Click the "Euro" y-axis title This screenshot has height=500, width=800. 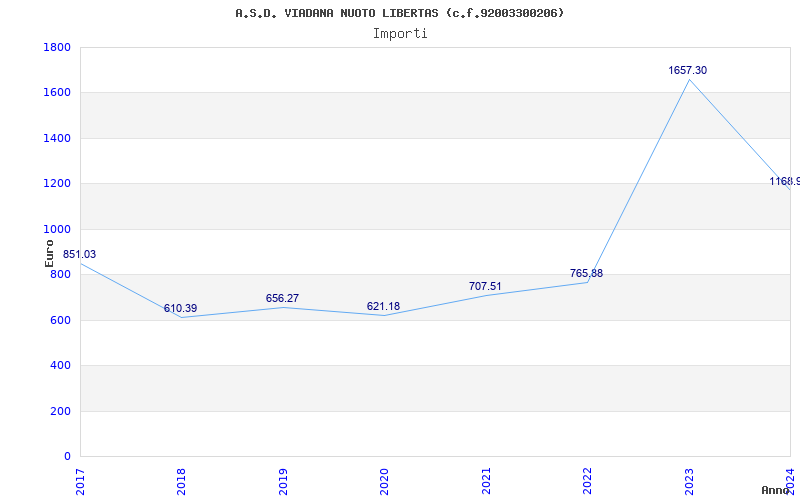pos(49,253)
